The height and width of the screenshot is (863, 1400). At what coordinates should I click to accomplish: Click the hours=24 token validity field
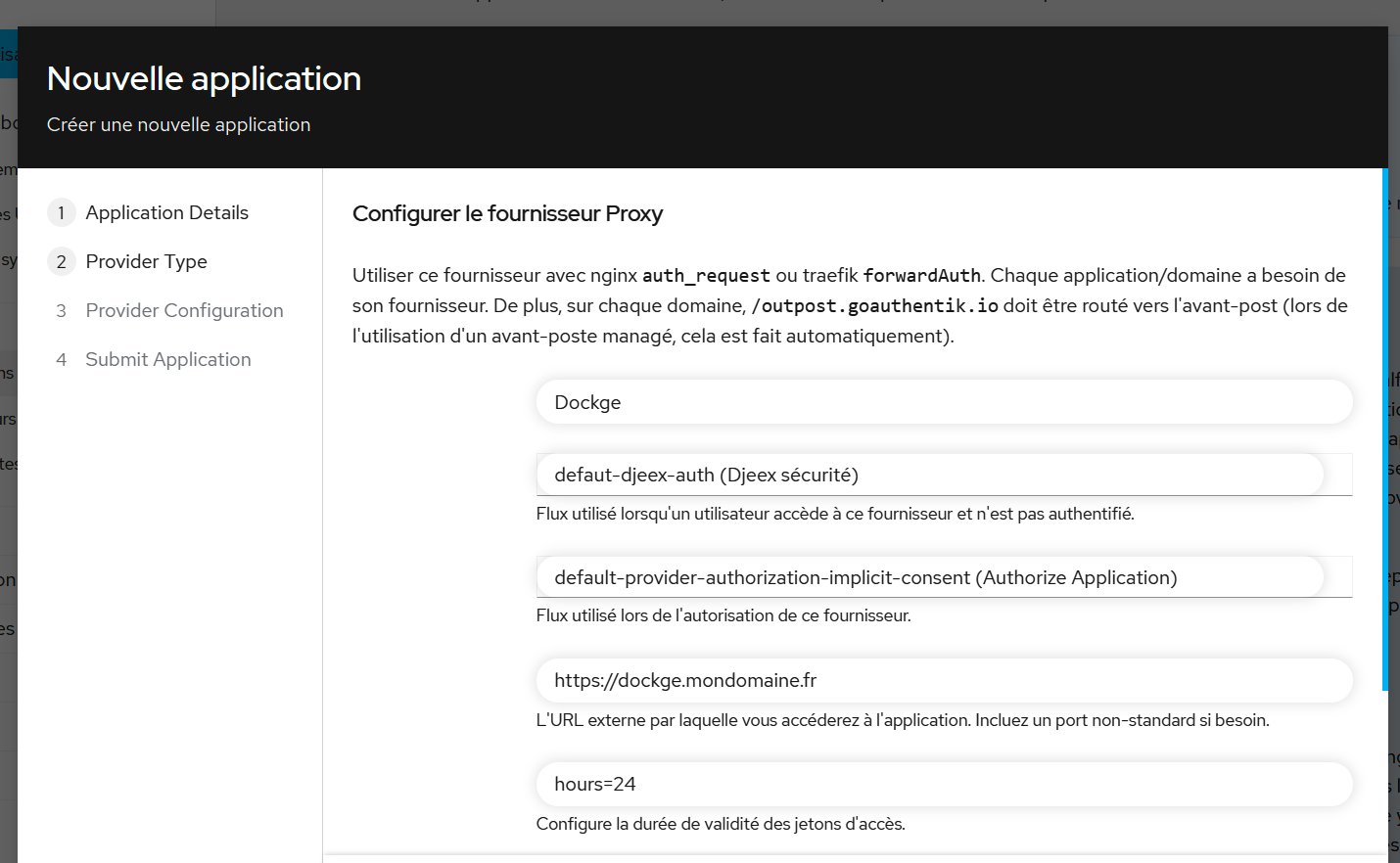[943, 784]
